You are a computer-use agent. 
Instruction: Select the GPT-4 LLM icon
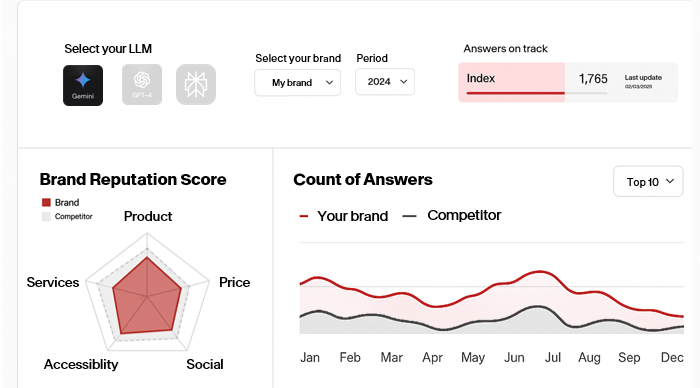(142, 84)
